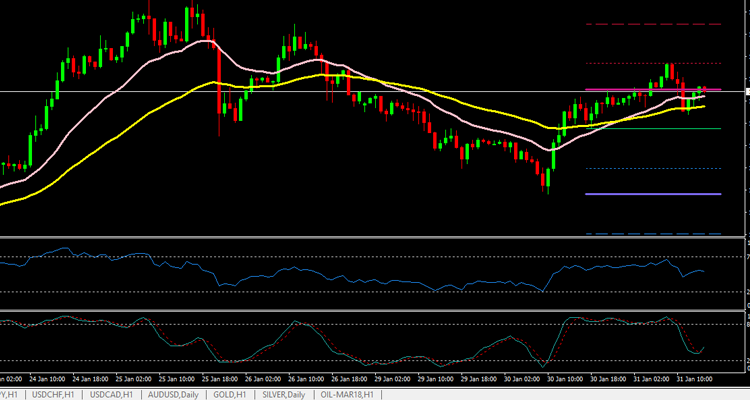Select the AUDUSD,Daily chart tab
This screenshot has width=750, height=400.
pos(173,395)
